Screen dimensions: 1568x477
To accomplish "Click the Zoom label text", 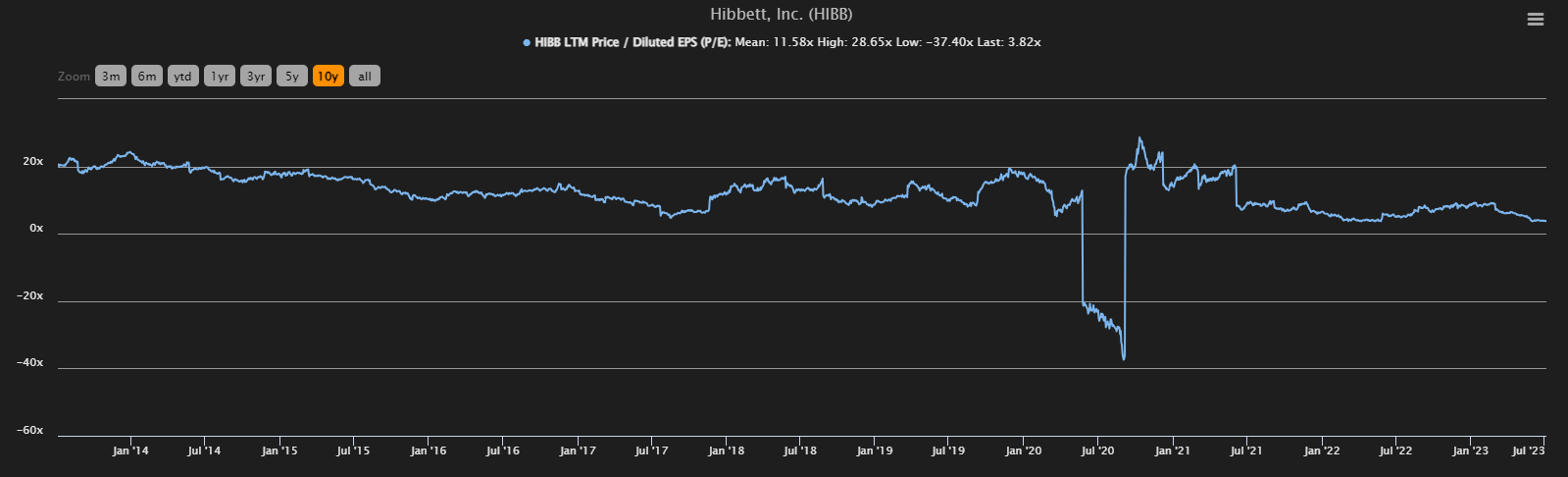I will (74, 76).
